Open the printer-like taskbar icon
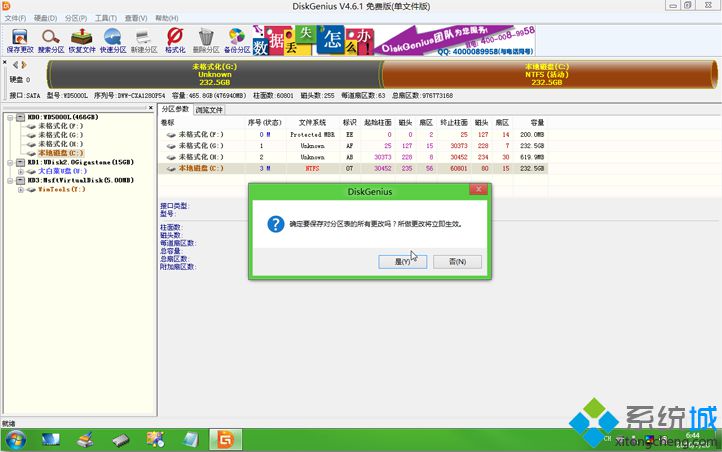The width and height of the screenshot is (722, 452). tap(85, 440)
